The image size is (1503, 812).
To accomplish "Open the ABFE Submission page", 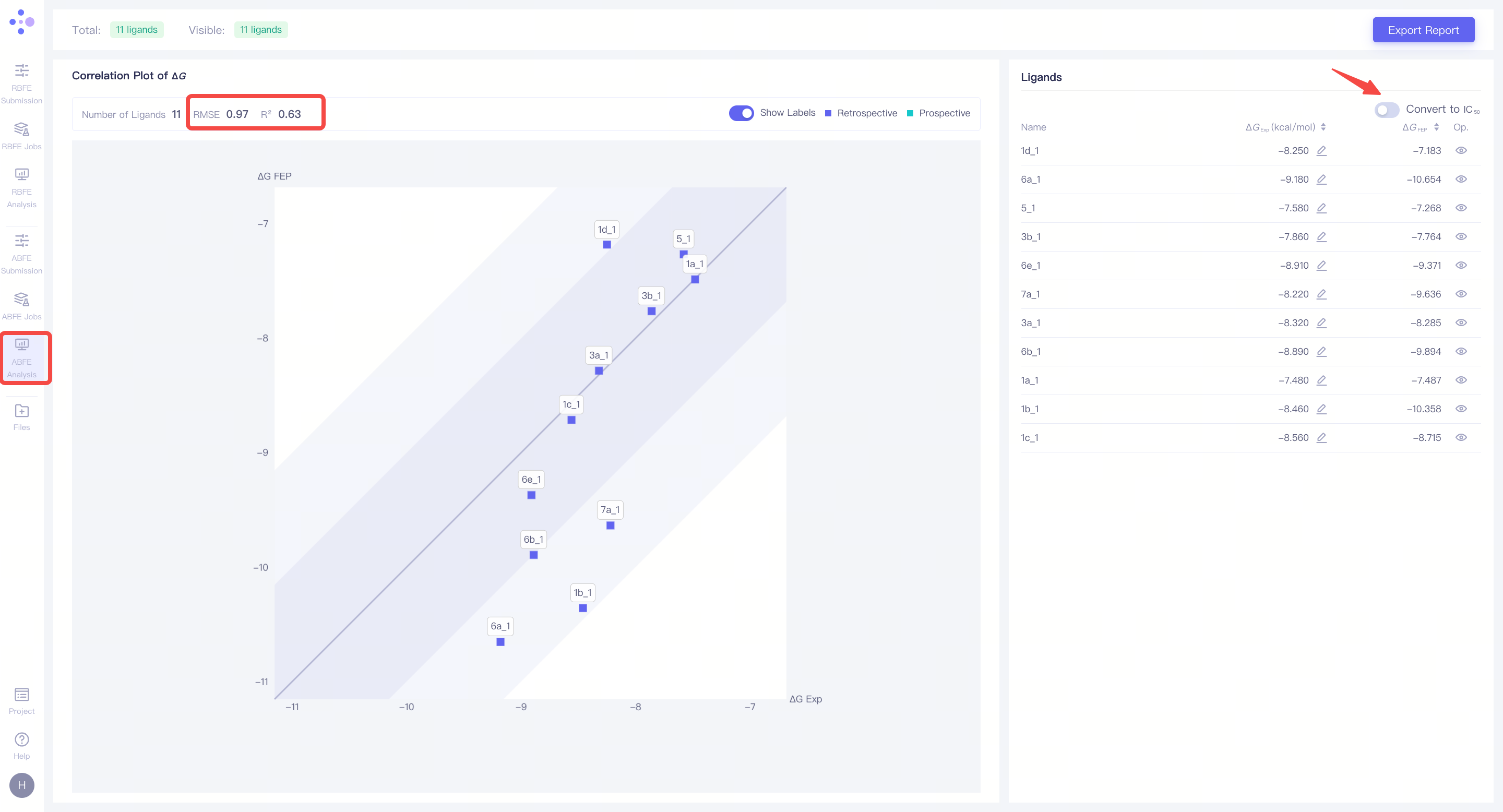I will pyautogui.click(x=21, y=253).
